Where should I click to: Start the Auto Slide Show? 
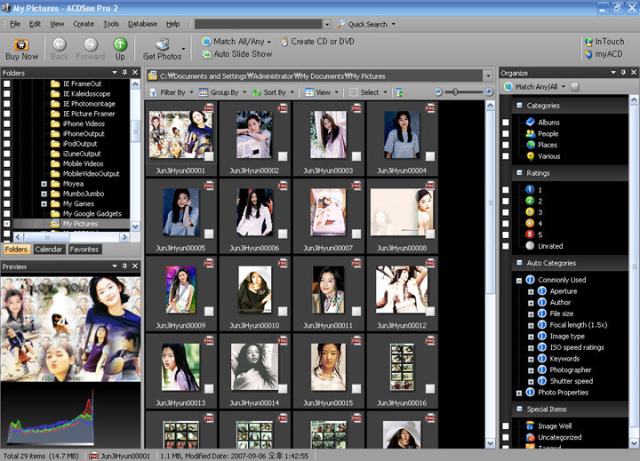[x=237, y=54]
